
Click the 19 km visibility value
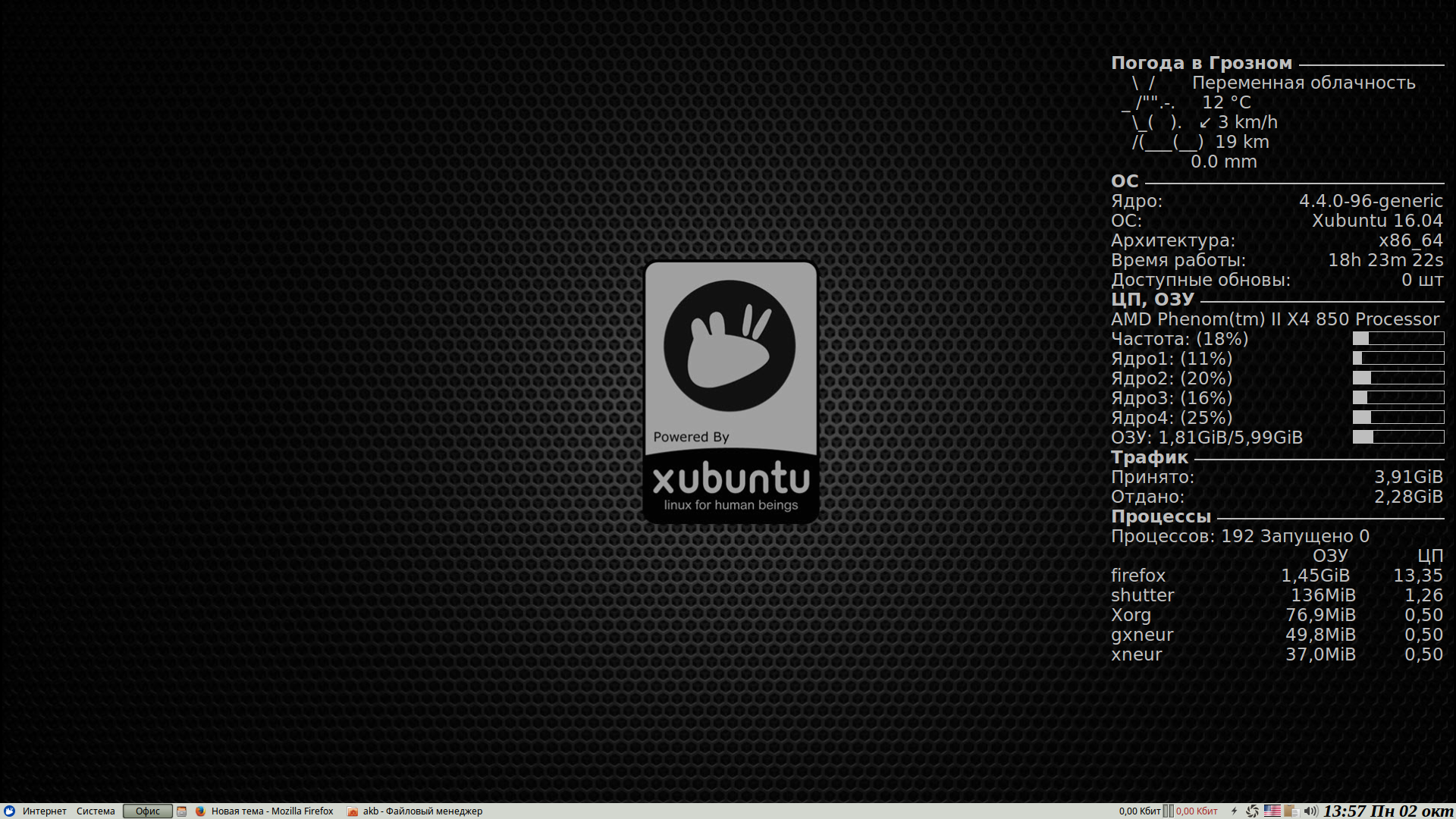tap(1242, 142)
